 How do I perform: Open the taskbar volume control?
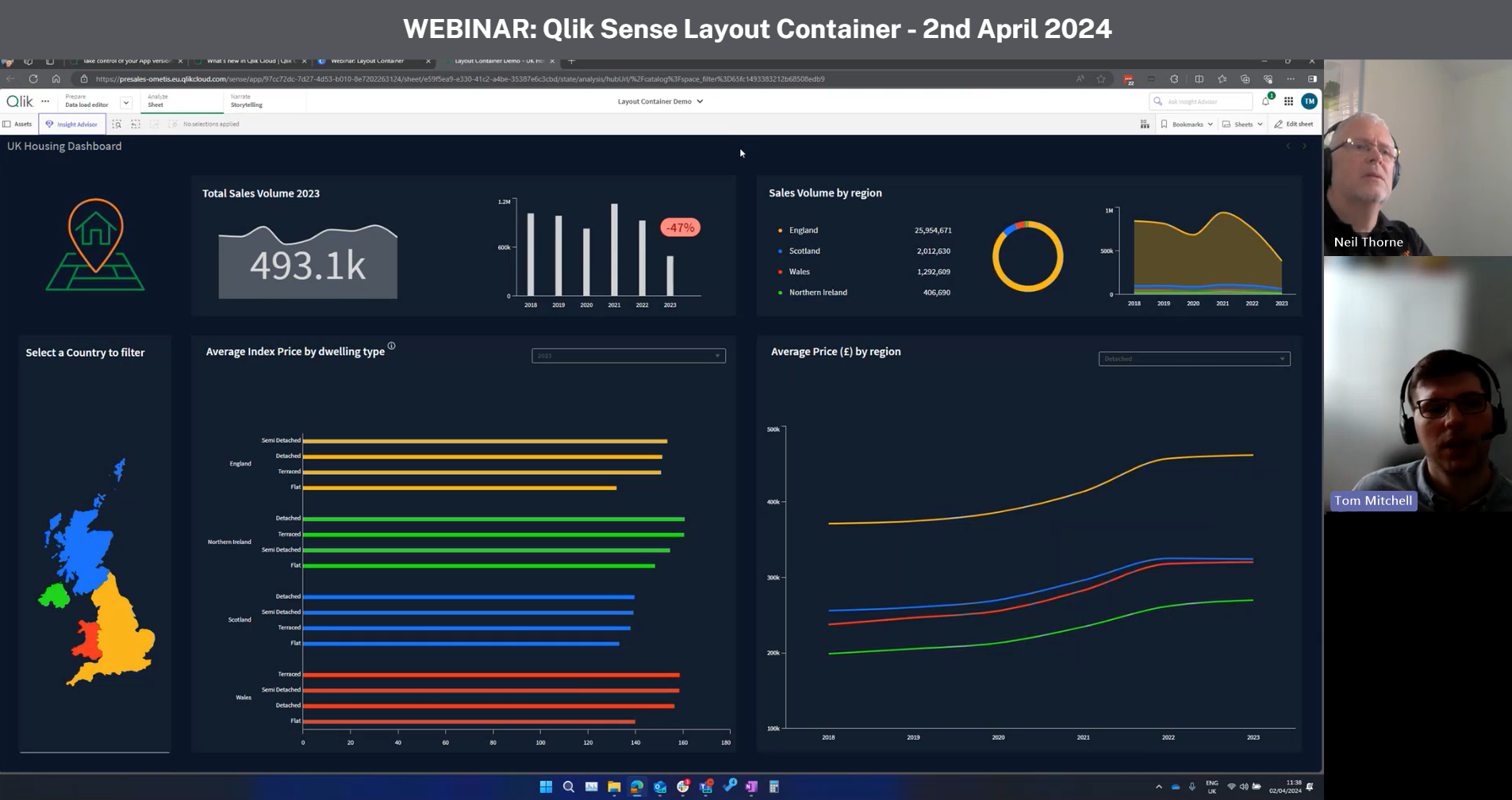pyautogui.click(x=1243, y=787)
